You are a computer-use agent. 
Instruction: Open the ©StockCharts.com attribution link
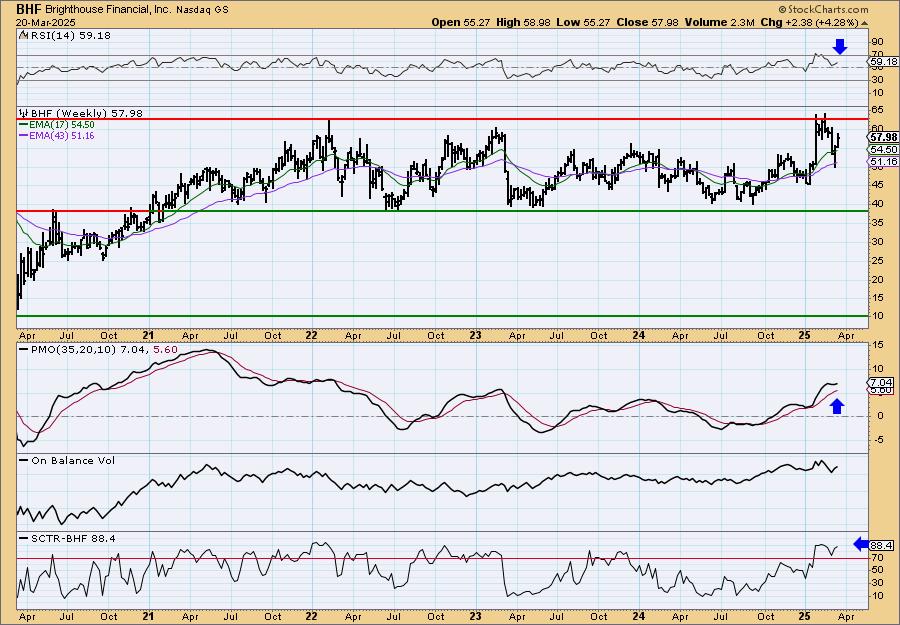tap(823, 9)
